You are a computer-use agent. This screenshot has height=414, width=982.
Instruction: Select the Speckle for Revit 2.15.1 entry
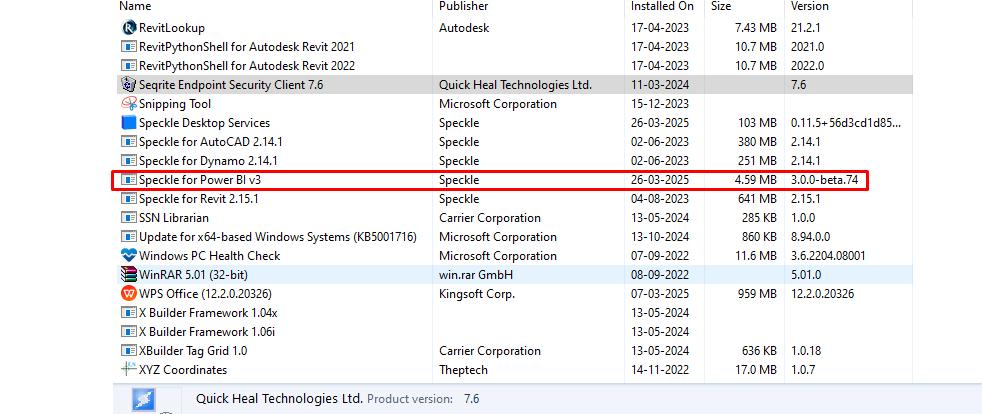click(x=514, y=199)
